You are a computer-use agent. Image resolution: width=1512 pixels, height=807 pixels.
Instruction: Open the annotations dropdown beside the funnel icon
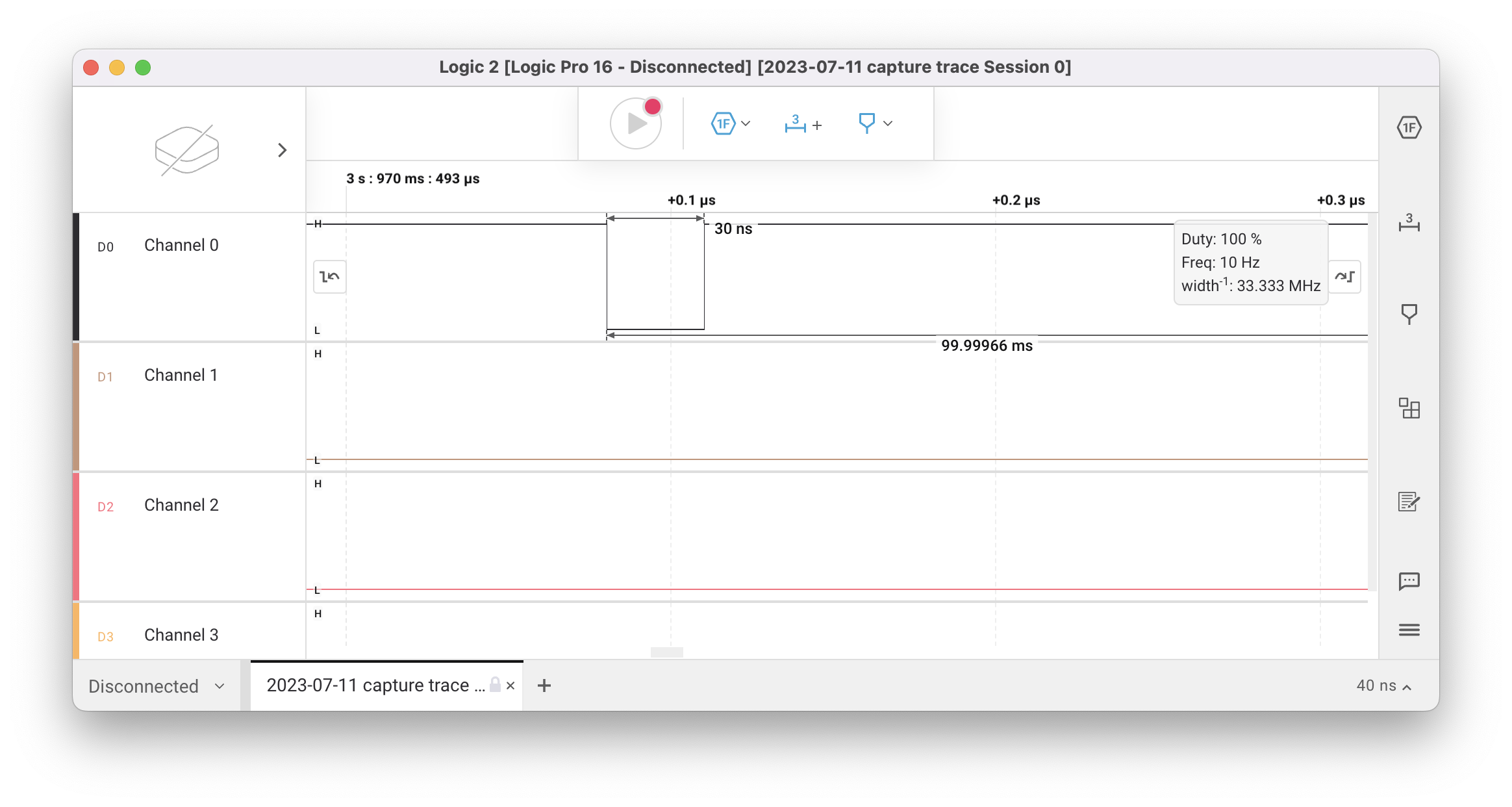point(888,124)
